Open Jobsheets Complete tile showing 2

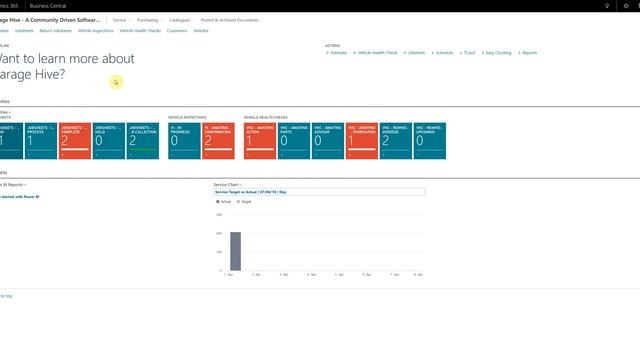click(x=75, y=141)
